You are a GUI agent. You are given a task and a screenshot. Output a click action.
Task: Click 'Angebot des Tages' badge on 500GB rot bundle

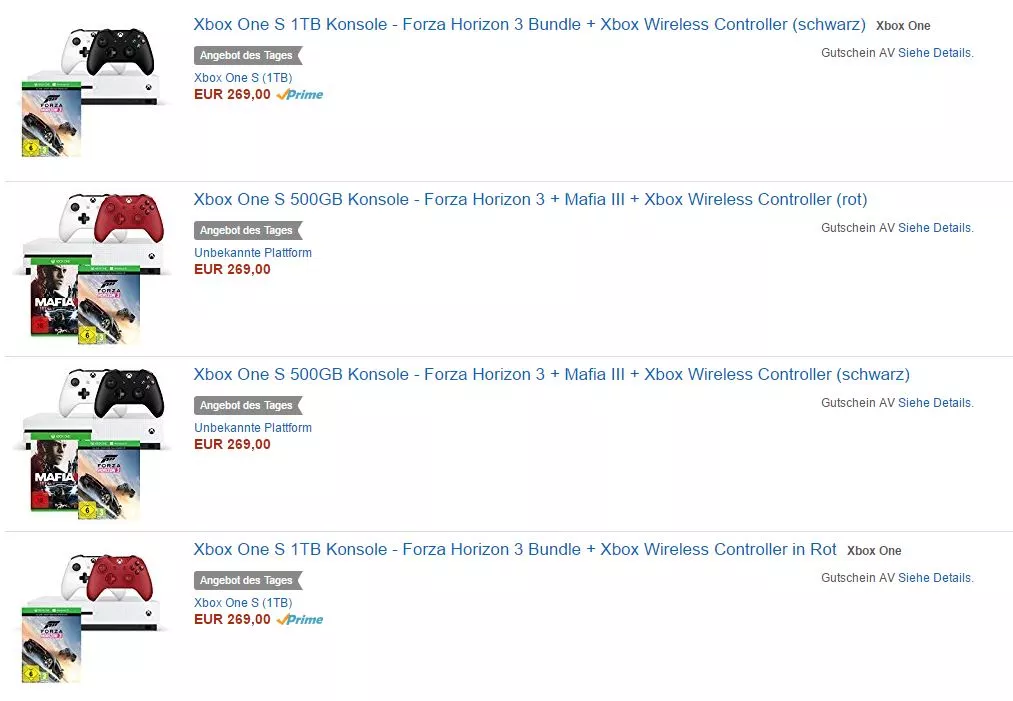[246, 231]
